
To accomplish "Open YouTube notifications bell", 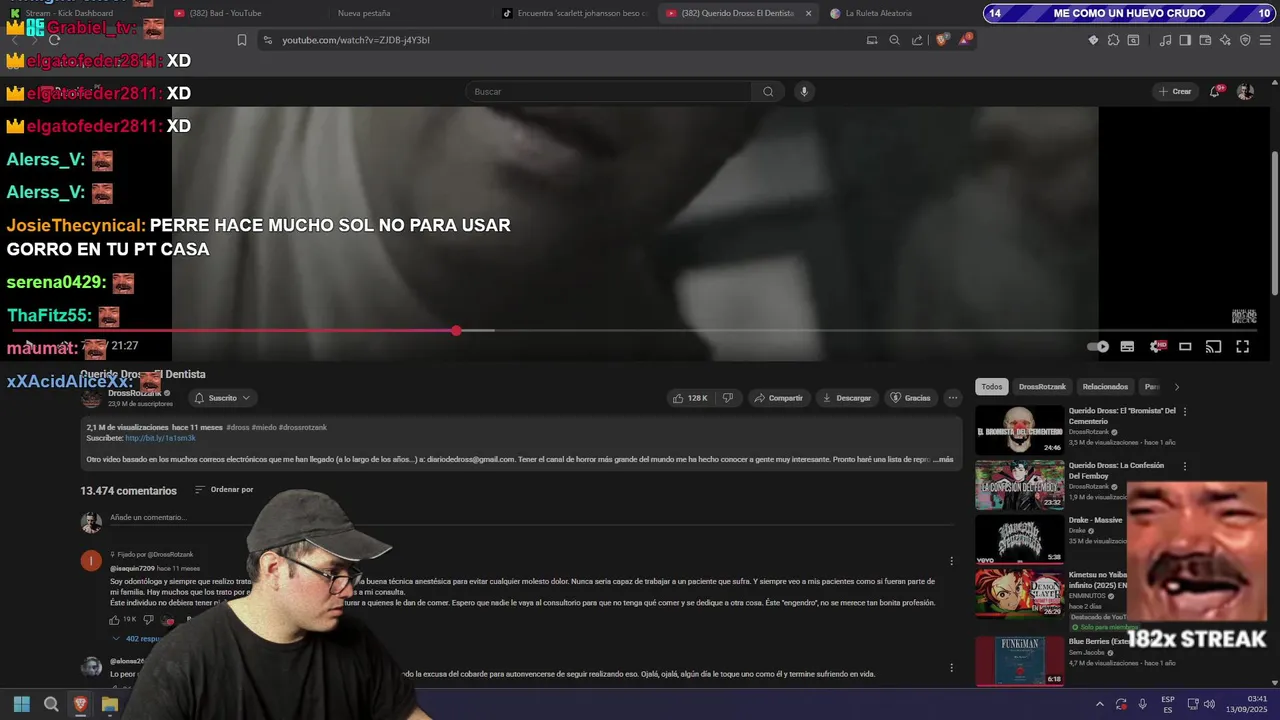I will pyautogui.click(x=1215, y=91).
